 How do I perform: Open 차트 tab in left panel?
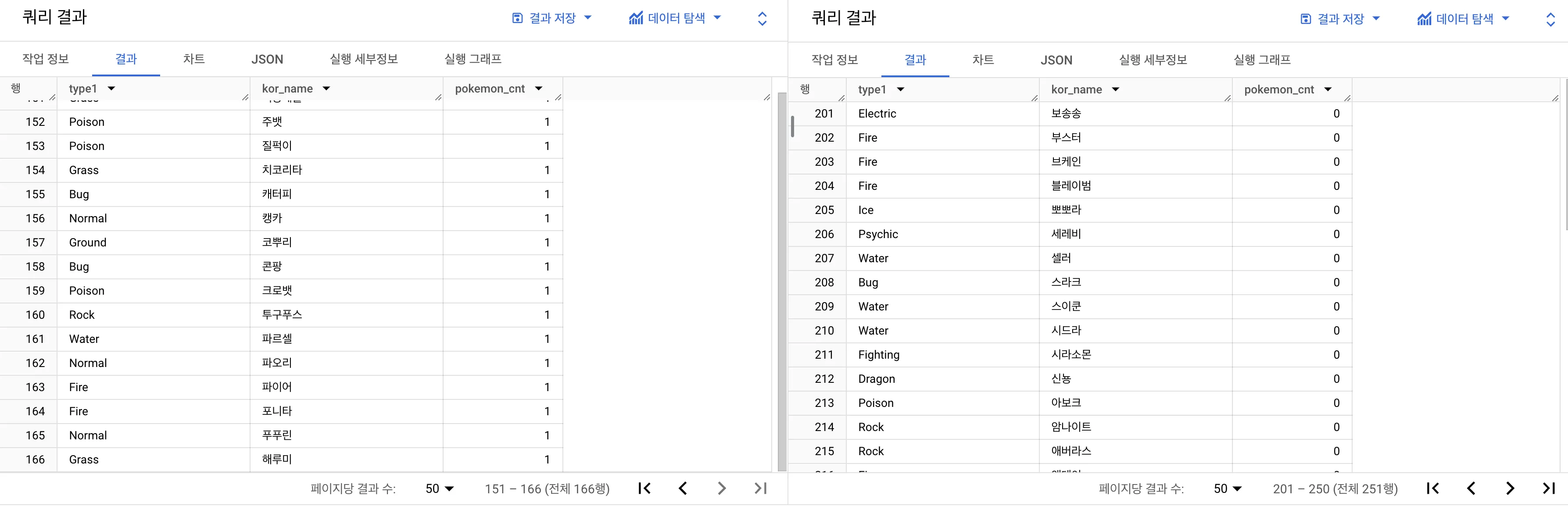click(193, 59)
